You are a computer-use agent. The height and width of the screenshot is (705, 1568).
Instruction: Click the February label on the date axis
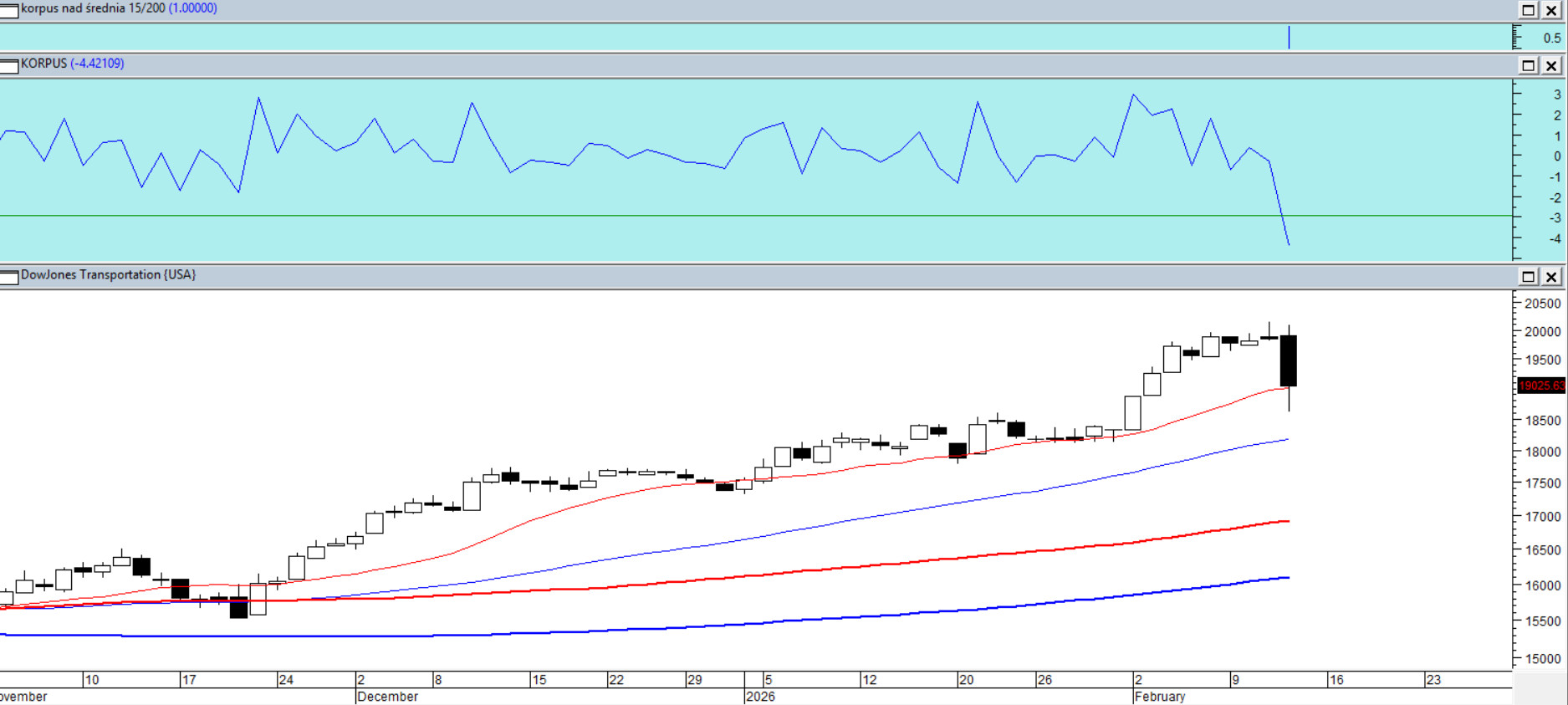(x=1159, y=697)
